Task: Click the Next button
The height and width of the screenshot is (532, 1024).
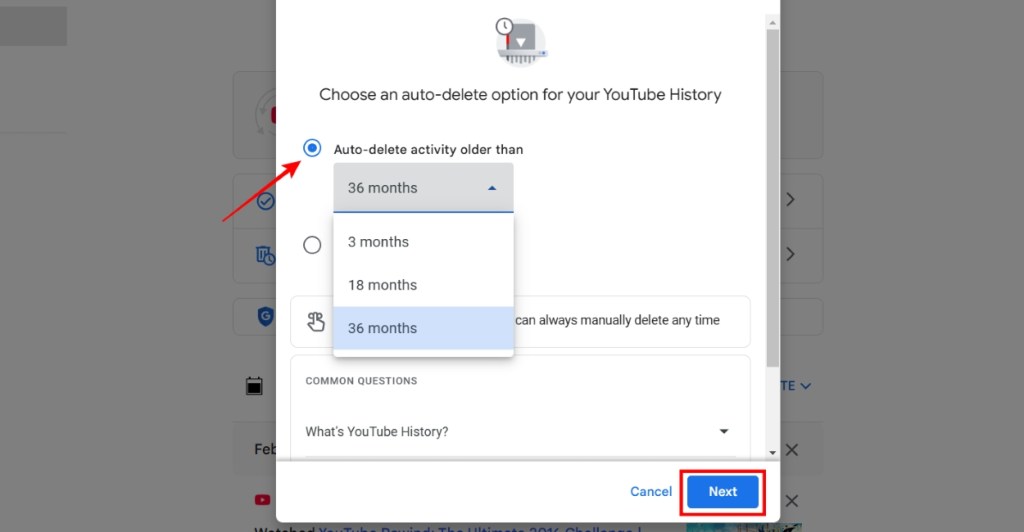Action: coord(722,492)
